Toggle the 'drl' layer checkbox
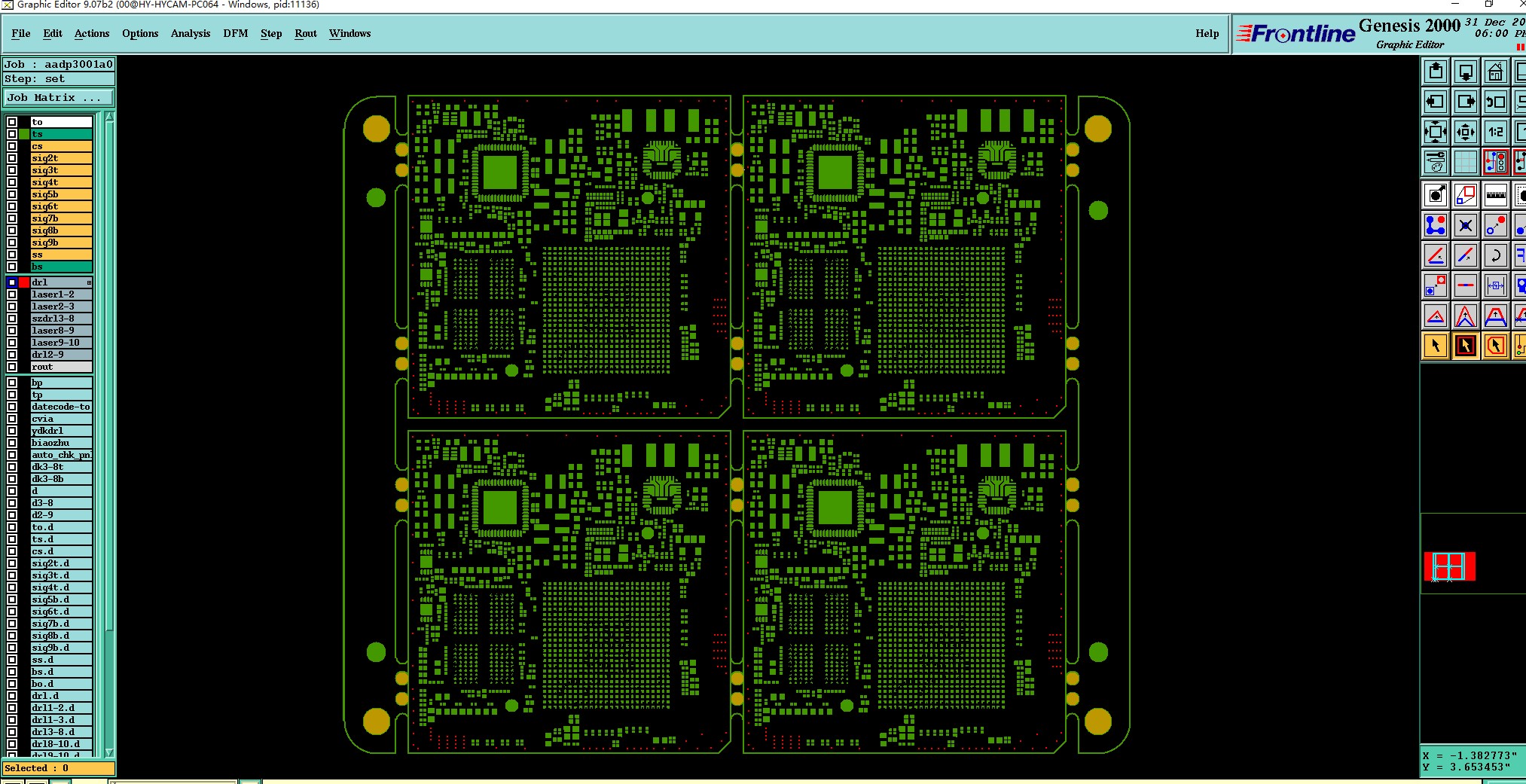 coord(12,282)
